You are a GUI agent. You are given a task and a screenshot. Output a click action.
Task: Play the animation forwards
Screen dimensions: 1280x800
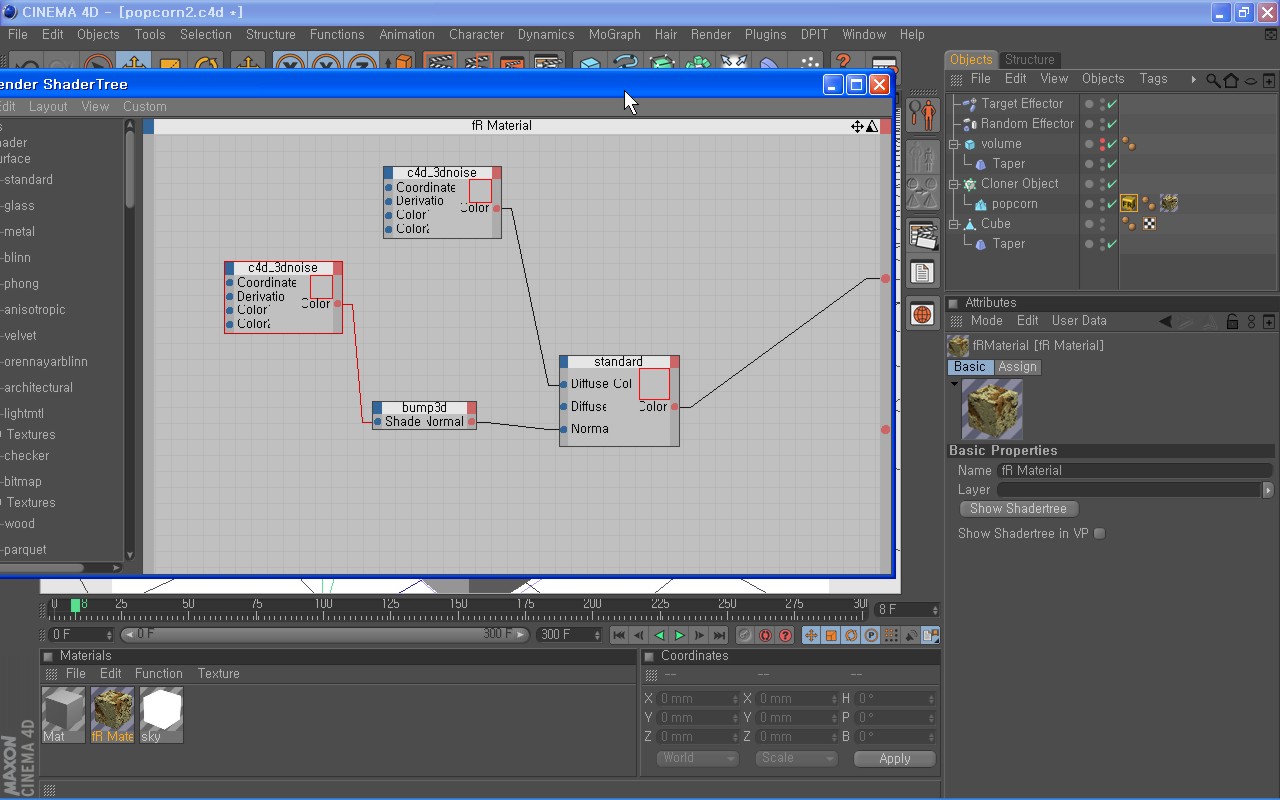[x=679, y=635]
